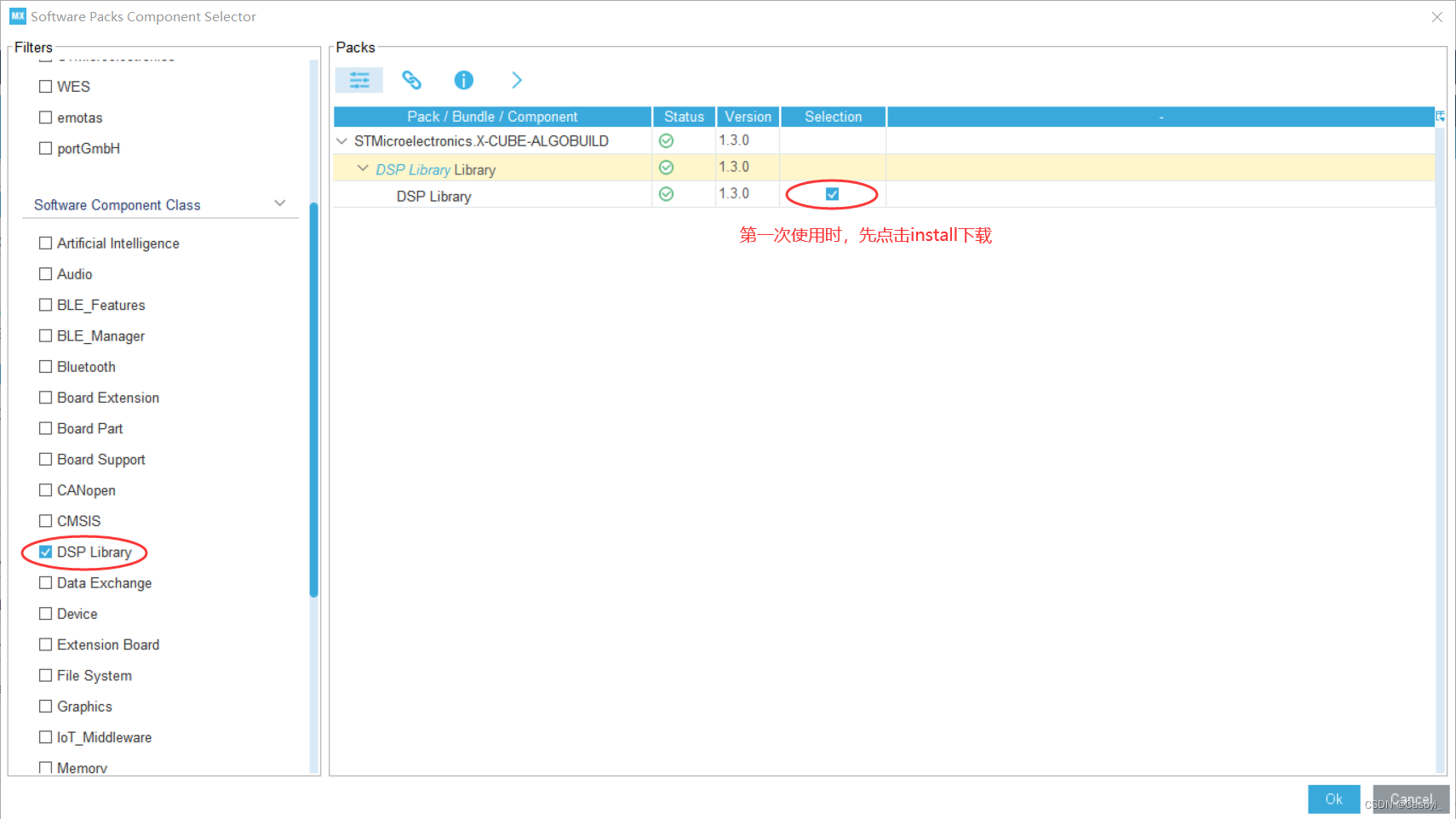Click the Ok button
Viewport: 1456px width, 819px height.
pyautogui.click(x=1333, y=799)
